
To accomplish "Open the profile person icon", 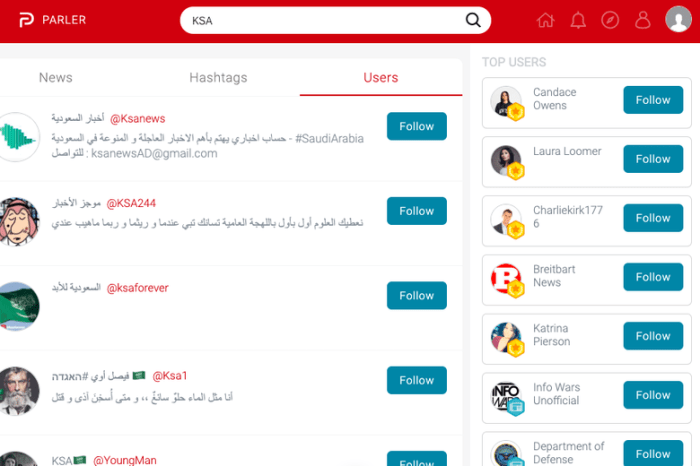I will 643,20.
